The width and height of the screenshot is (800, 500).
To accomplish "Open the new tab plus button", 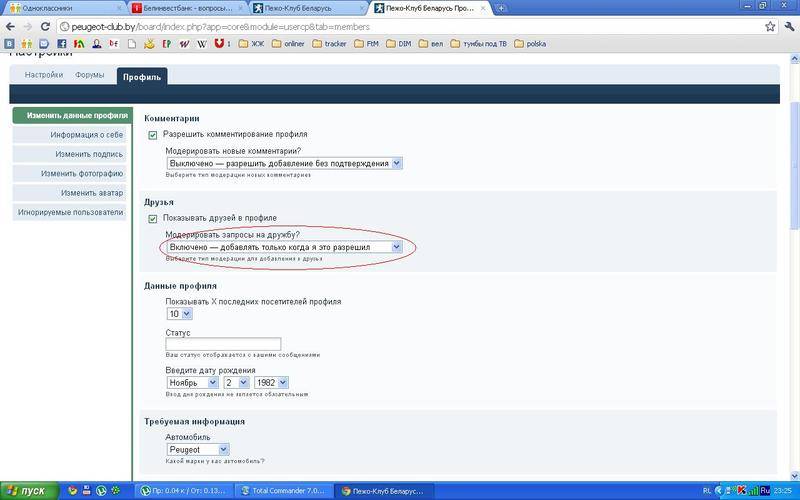I will [x=500, y=8].
